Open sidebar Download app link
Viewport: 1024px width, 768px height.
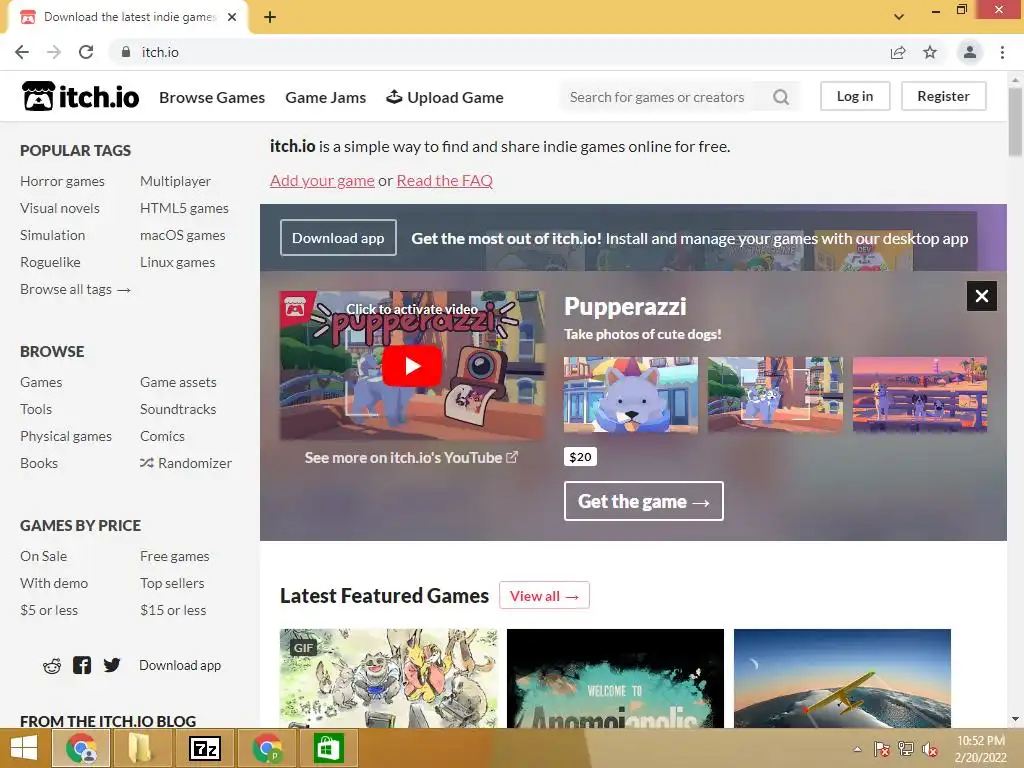(180, 665)
